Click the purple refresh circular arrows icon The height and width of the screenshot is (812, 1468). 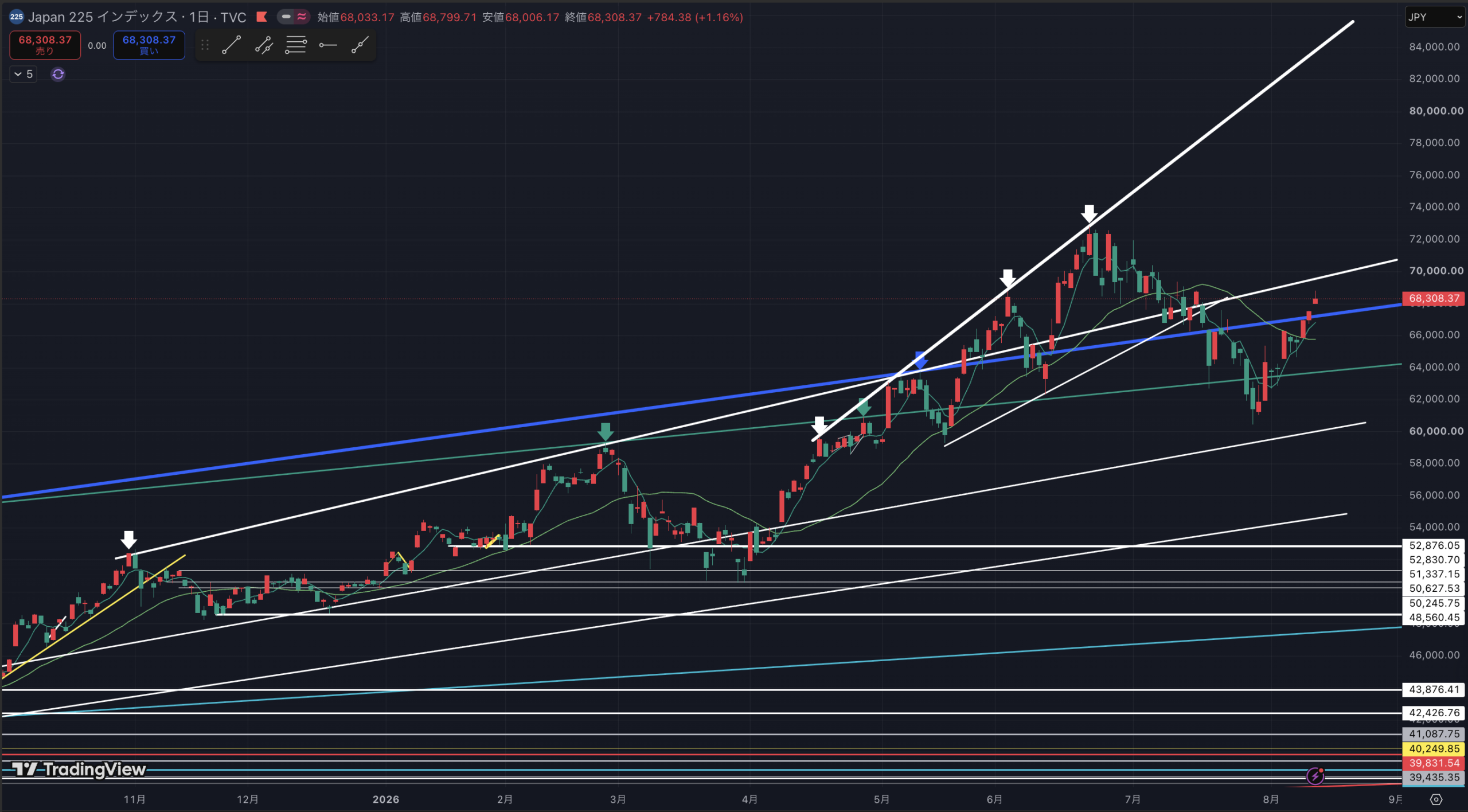click(58, 74)
